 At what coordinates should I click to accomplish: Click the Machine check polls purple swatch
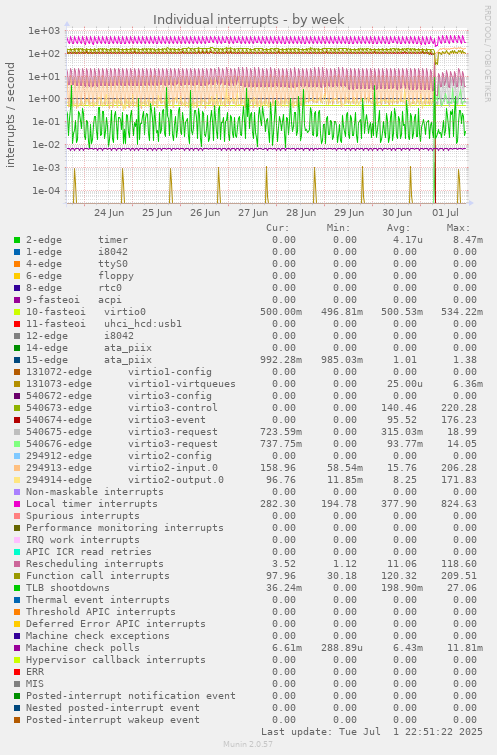(17, 648)
